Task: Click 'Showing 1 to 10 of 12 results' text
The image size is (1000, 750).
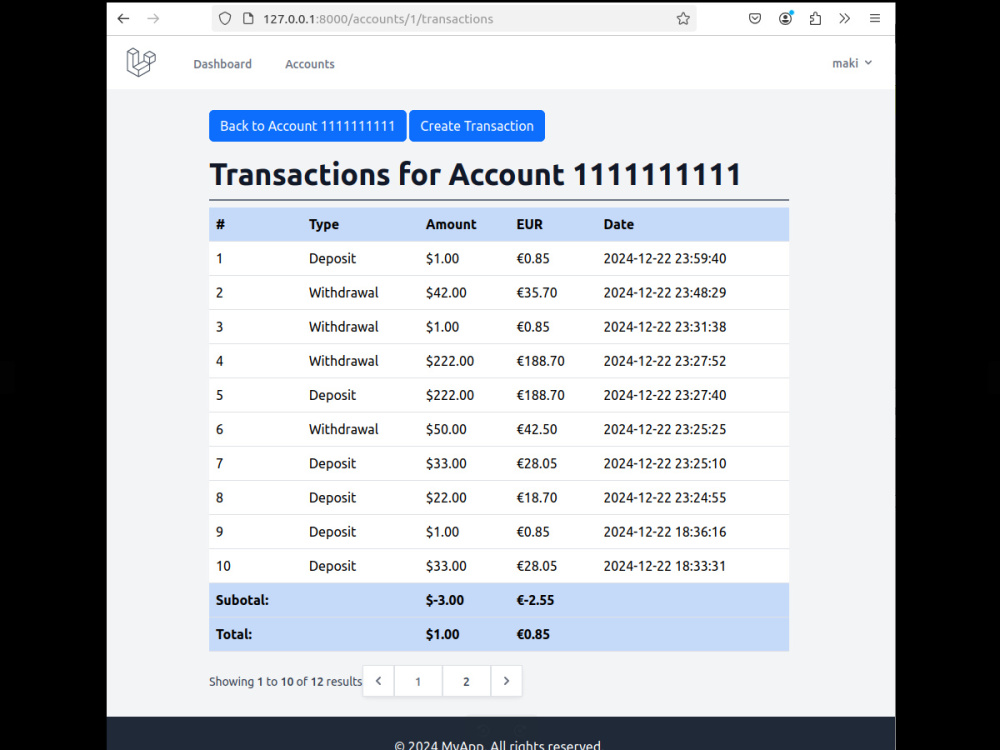Action: (x=286, y=682)
